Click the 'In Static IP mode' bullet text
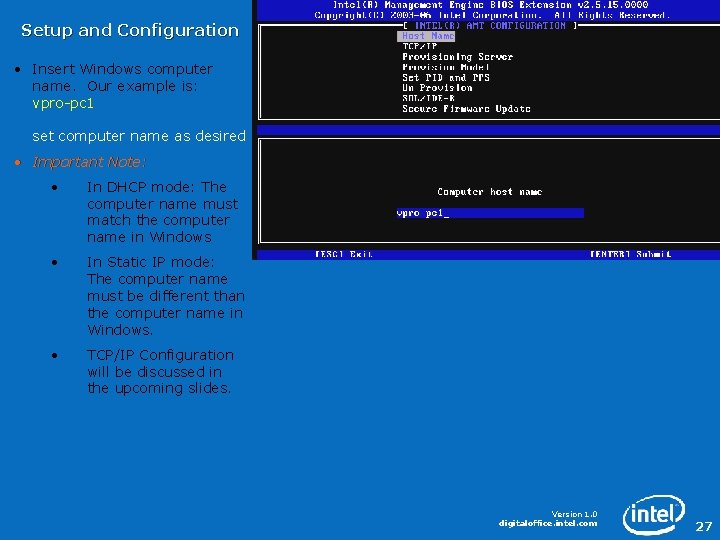Screen dimensions: 720x540 tap(165, 296)
